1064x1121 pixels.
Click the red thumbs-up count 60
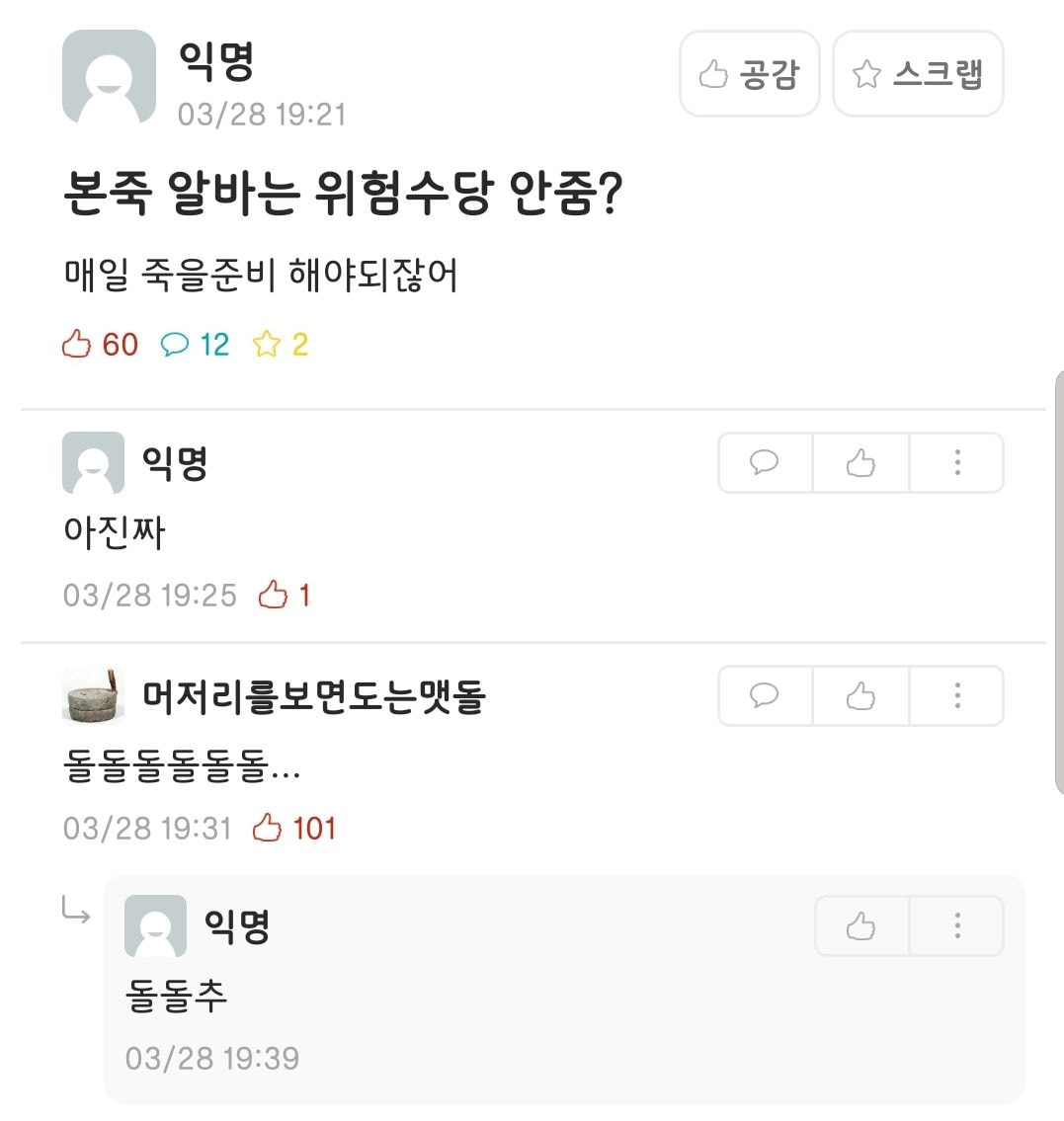(101, 345)
